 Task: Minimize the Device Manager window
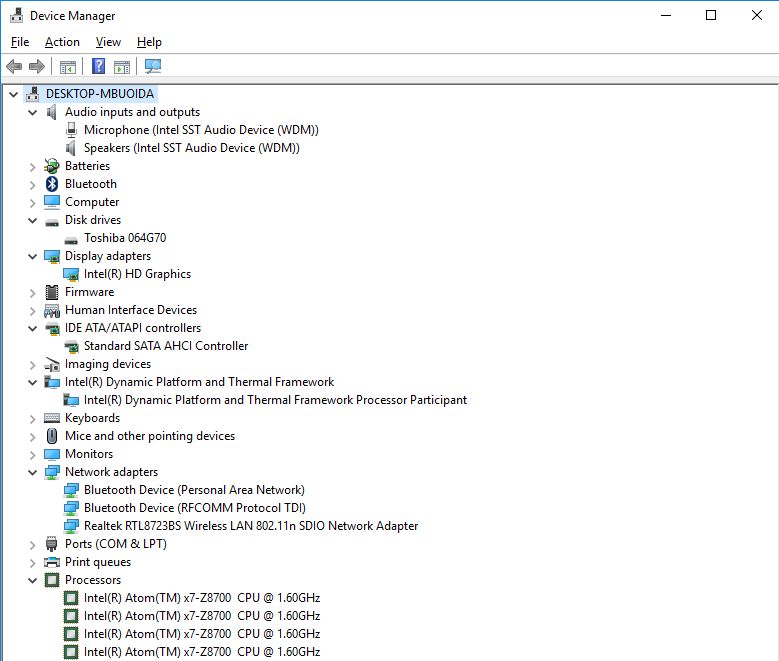(666, 15)
